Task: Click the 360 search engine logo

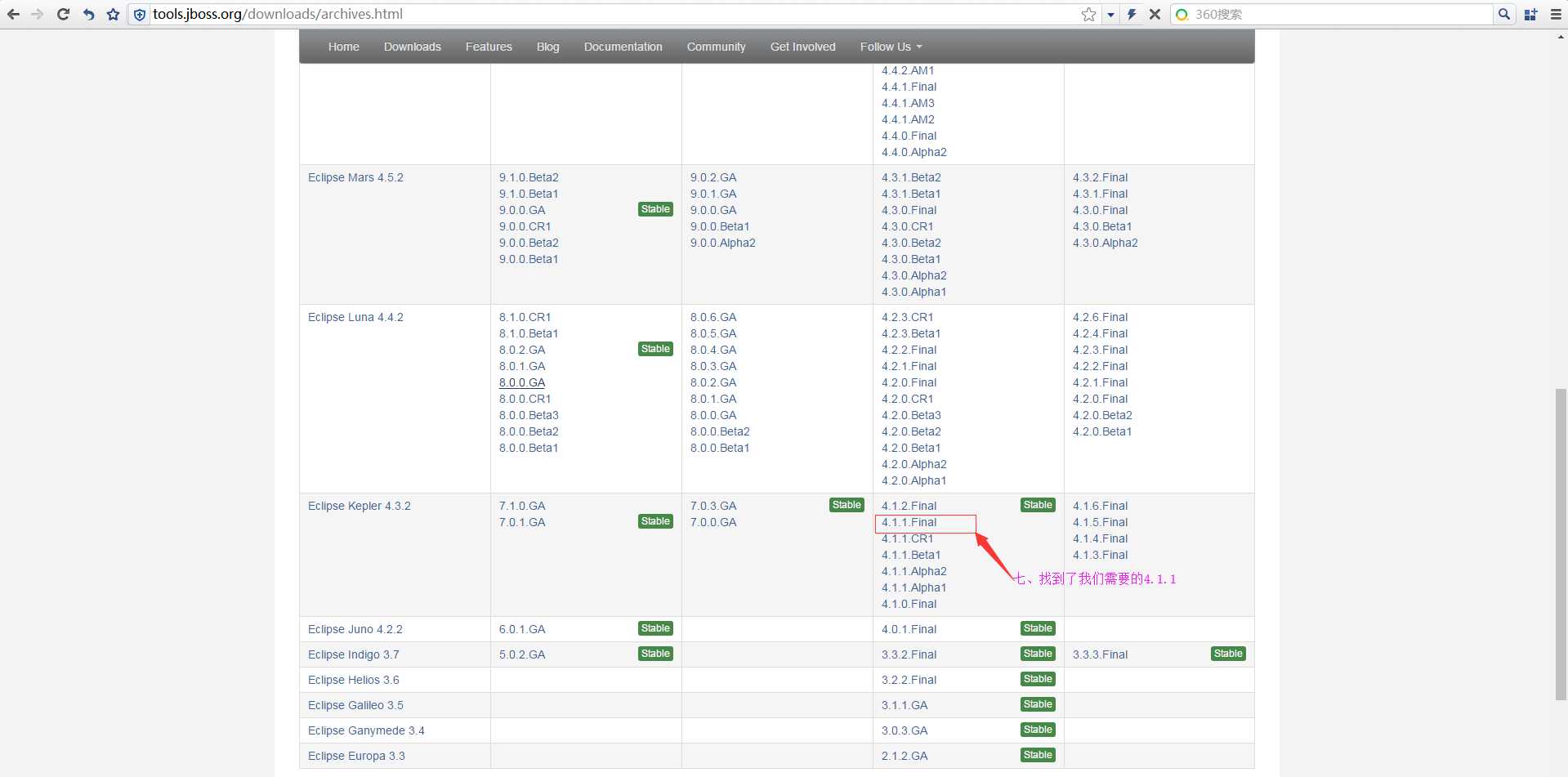Action: click(1182, 15)
